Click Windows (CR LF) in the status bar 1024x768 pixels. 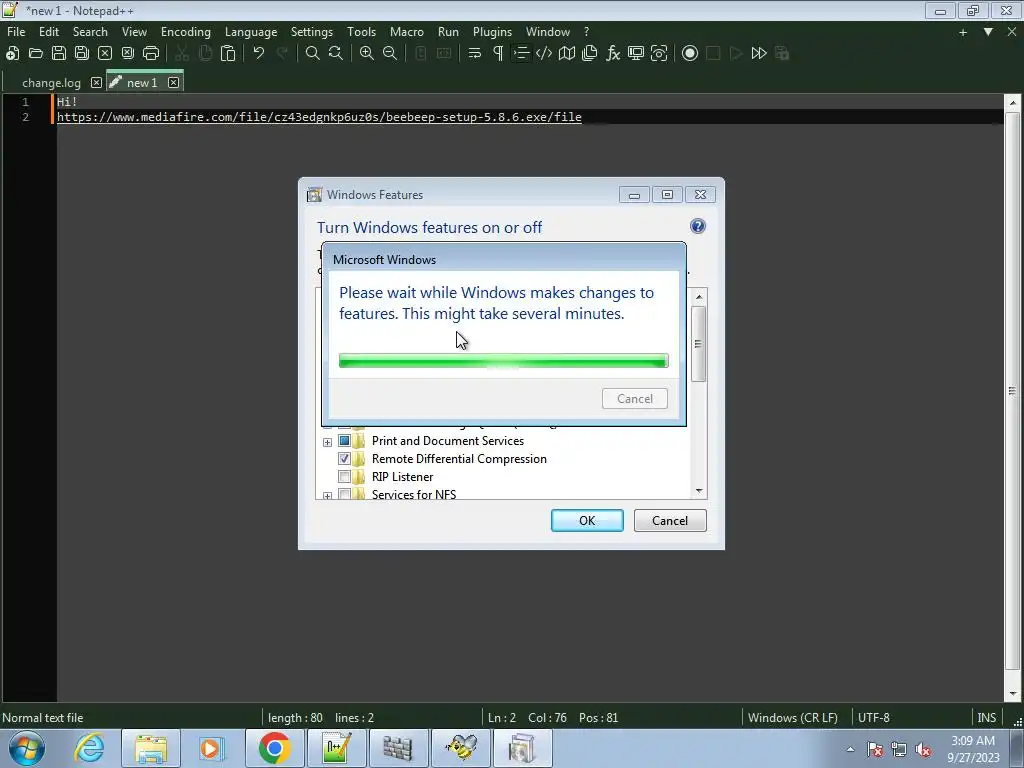[x=792, y=718]
